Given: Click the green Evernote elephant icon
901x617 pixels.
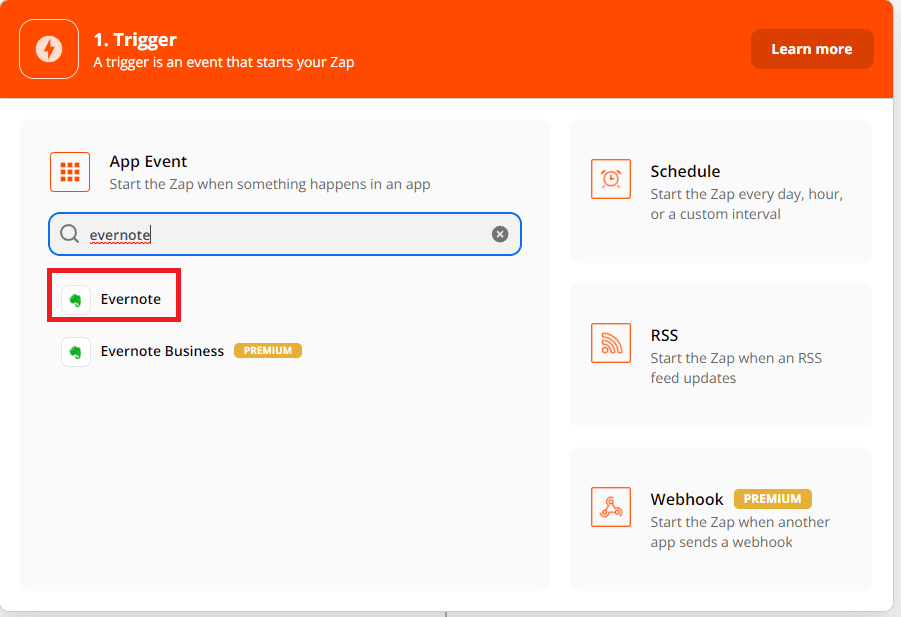Looking at the screenshot, I should point(76,299).
